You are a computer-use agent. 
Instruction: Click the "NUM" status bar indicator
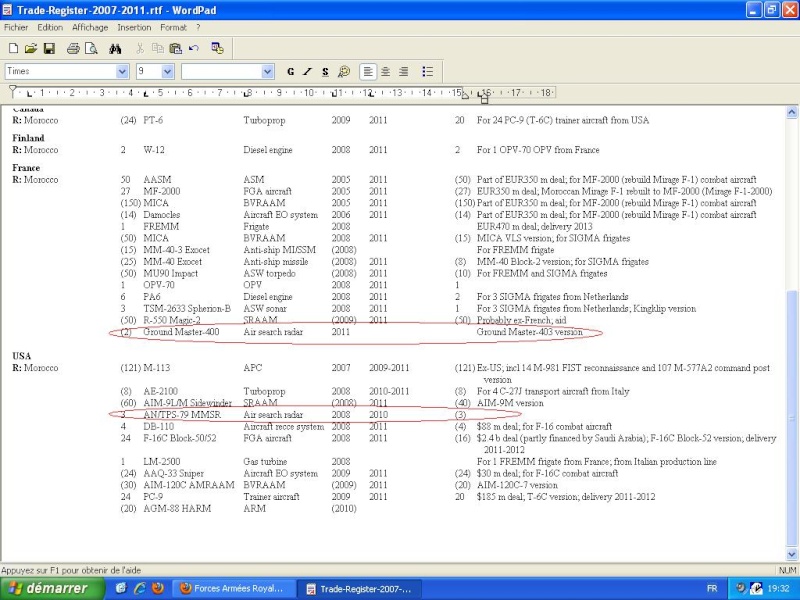(x=787, y=570)
